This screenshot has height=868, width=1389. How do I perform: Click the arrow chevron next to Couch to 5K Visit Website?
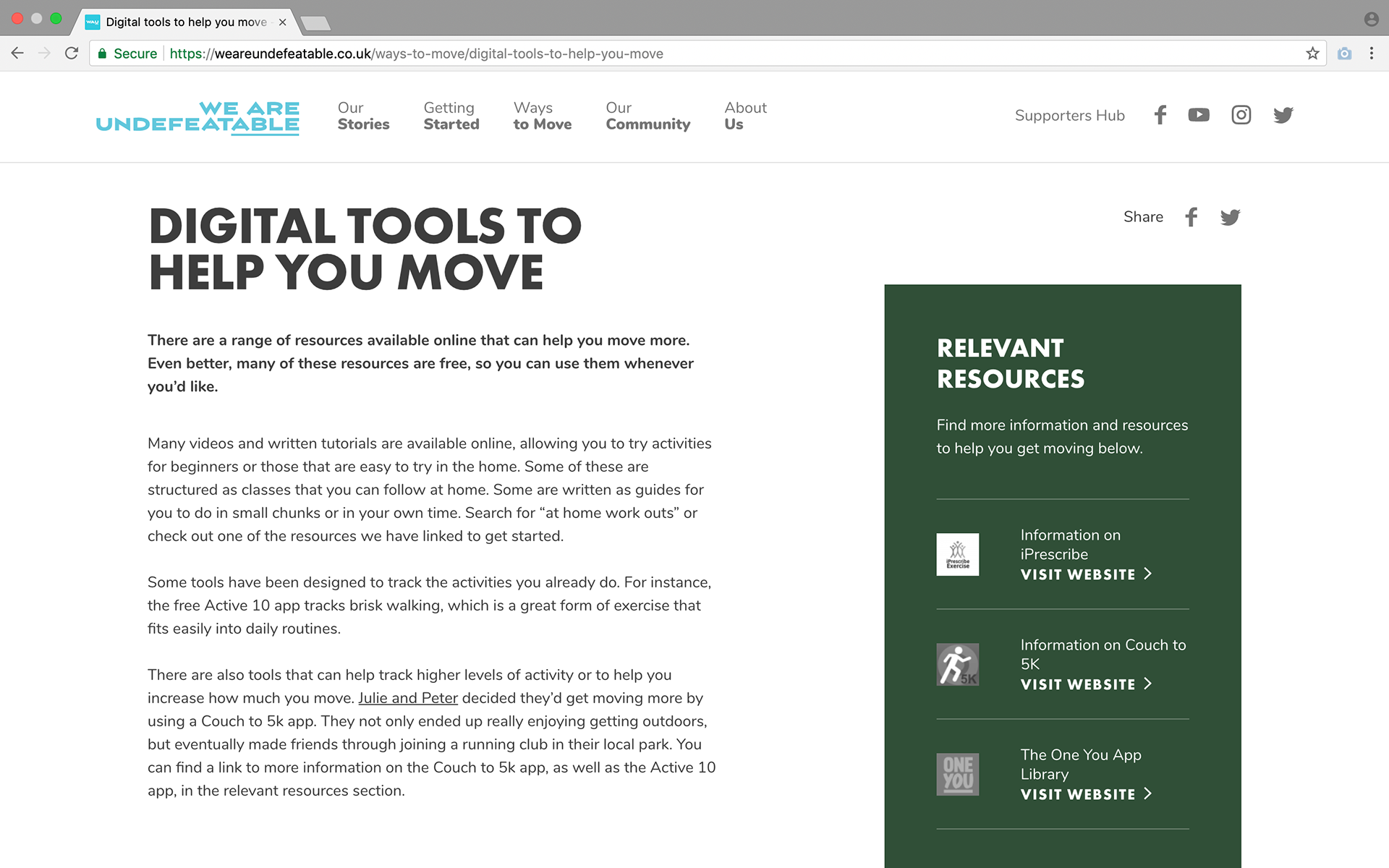pyautogui.click(x=1147, y=684)
